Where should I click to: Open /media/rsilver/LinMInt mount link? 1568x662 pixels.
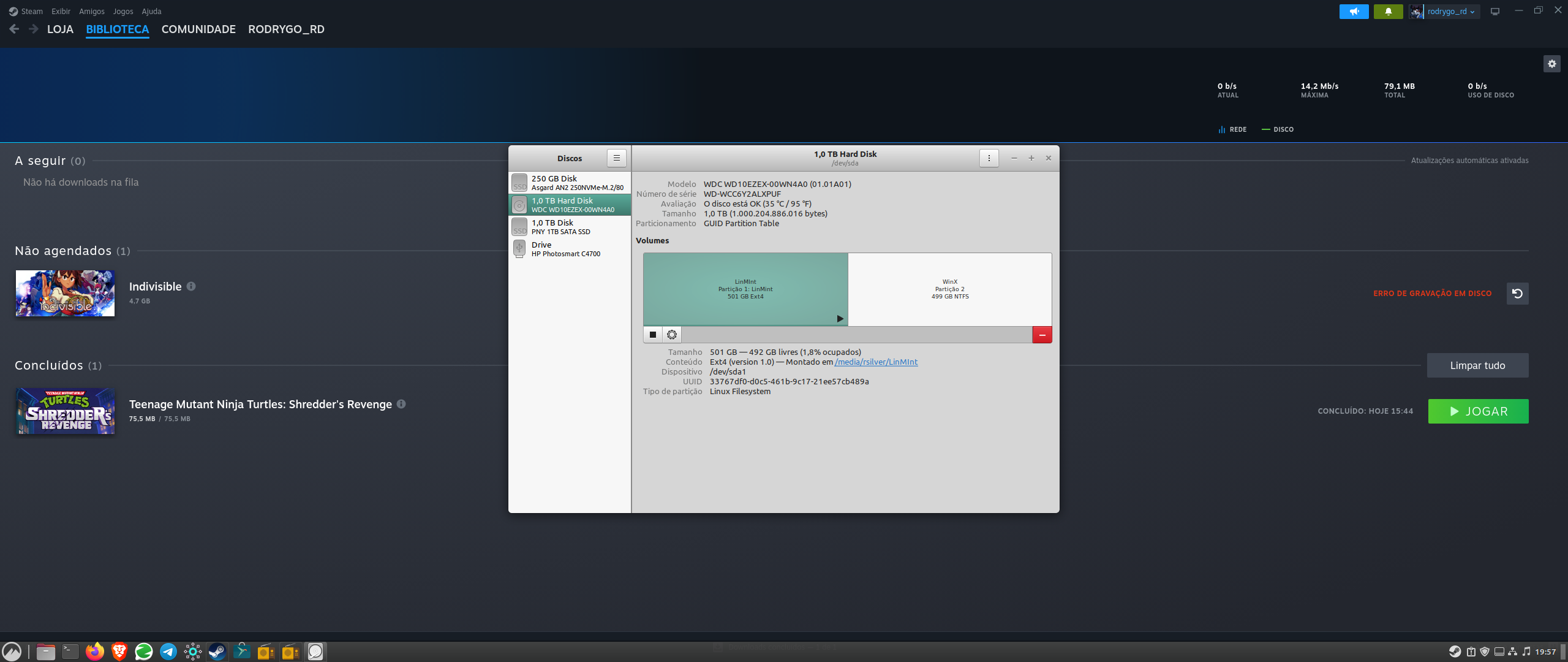(x=876, y=362)
